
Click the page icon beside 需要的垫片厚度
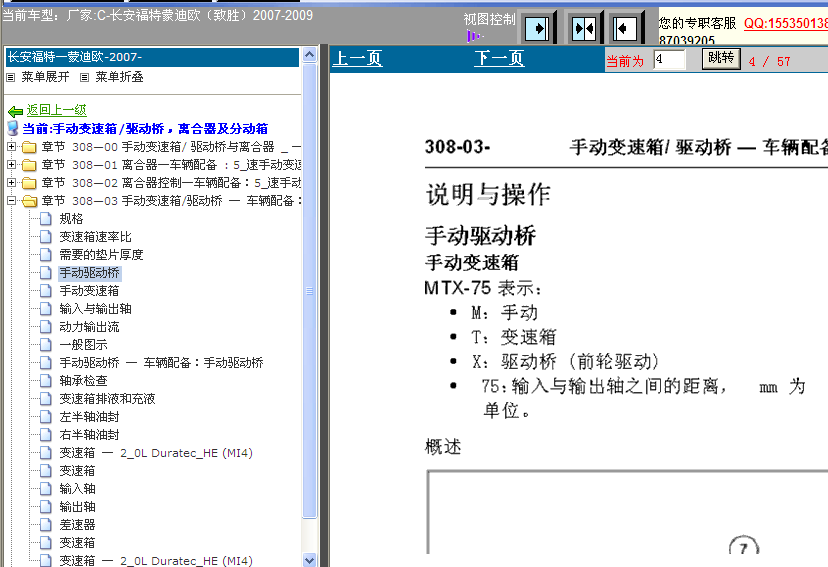pyautogui.click(x=46, y=254)
